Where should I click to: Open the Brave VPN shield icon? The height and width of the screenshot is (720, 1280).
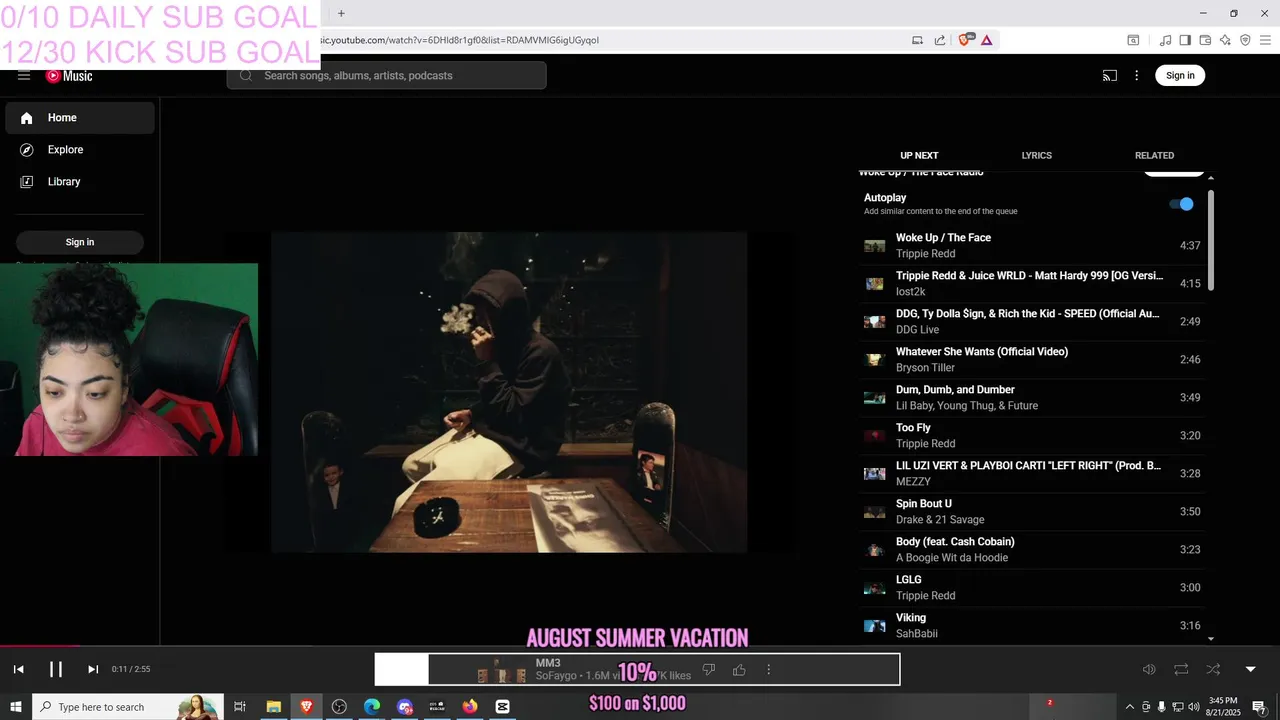click(1245, 40)
